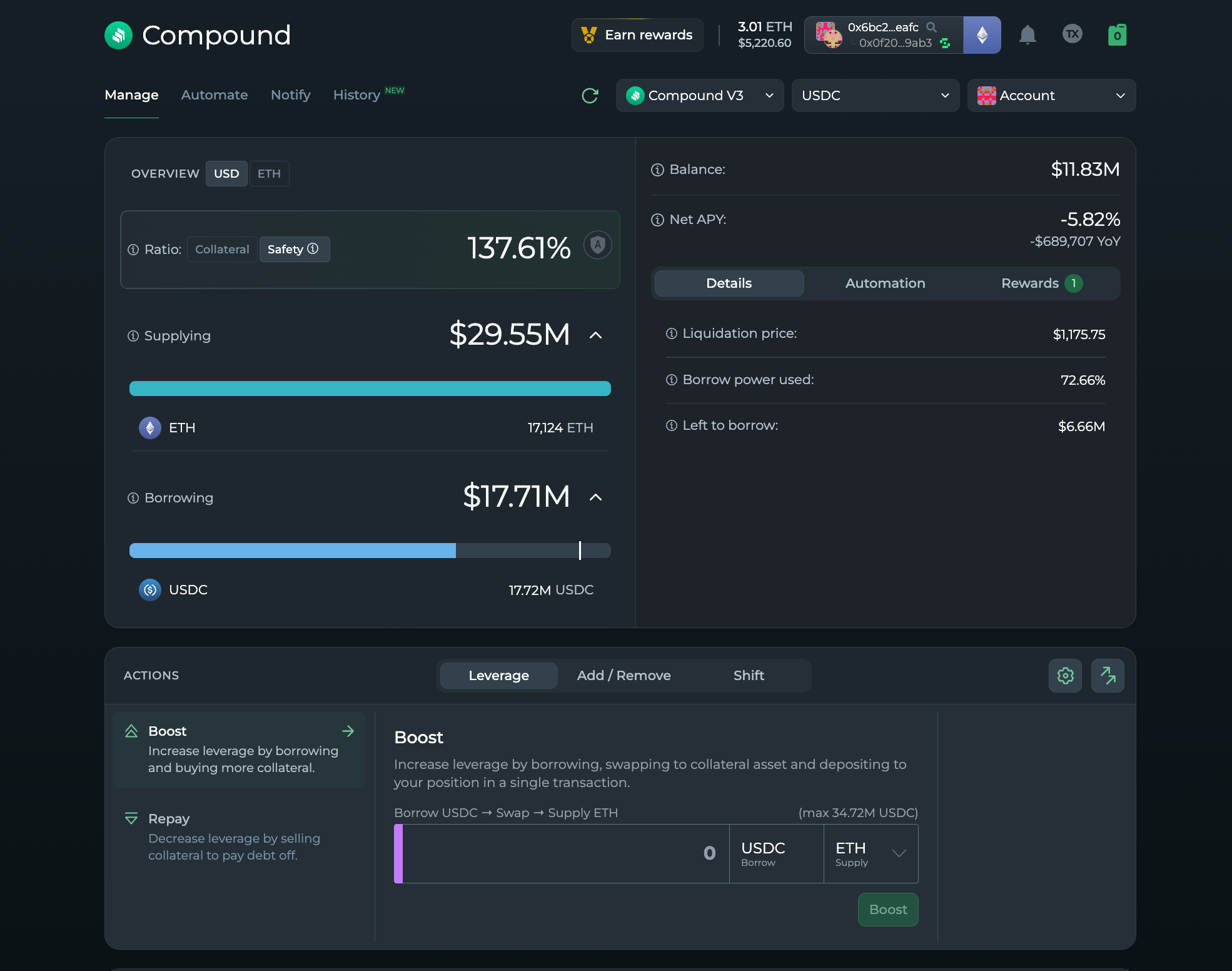The width and height of the screenshot is (1232, 971).
Task: Select Safety ratio view
Action: [x=294, y=249]
